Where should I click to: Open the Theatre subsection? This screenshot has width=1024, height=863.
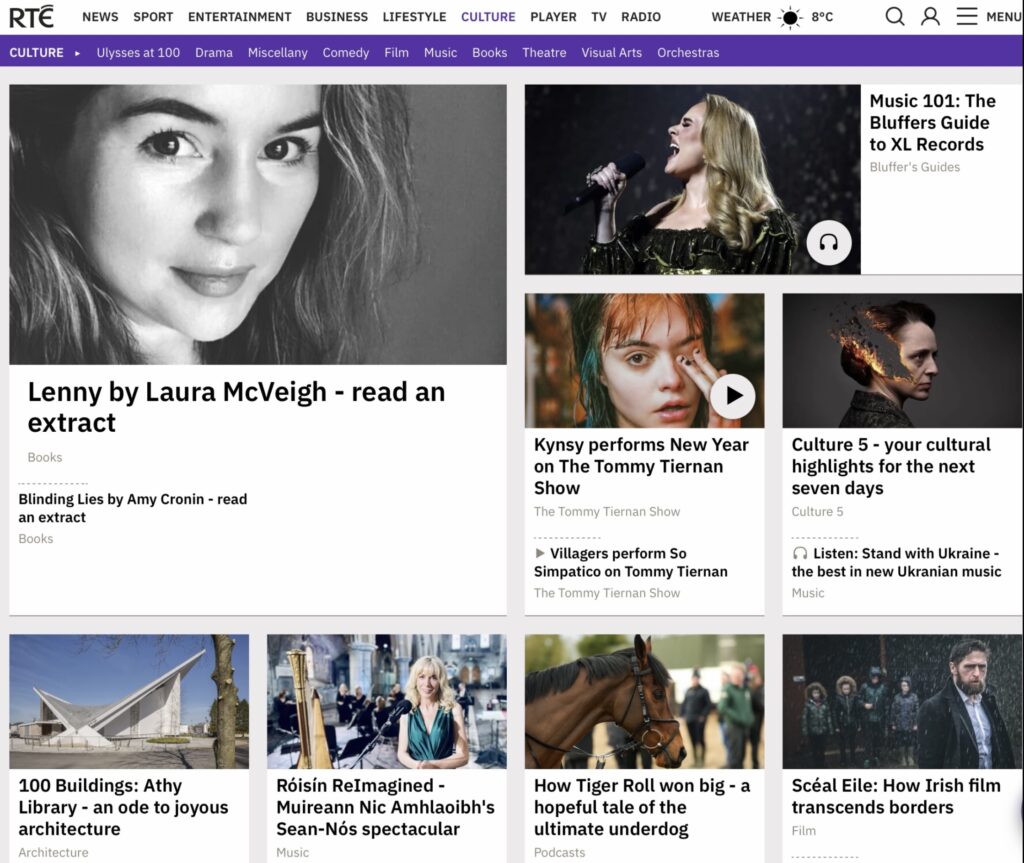click(x=544, y=53)
